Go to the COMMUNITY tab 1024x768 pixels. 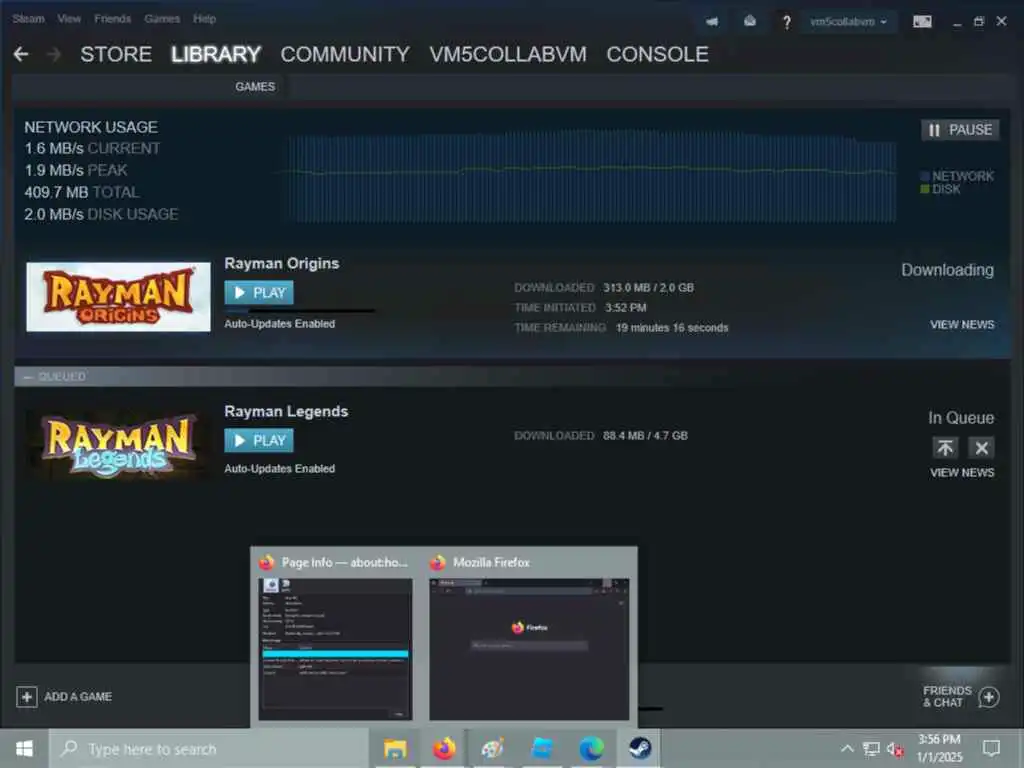click(345, 54)
